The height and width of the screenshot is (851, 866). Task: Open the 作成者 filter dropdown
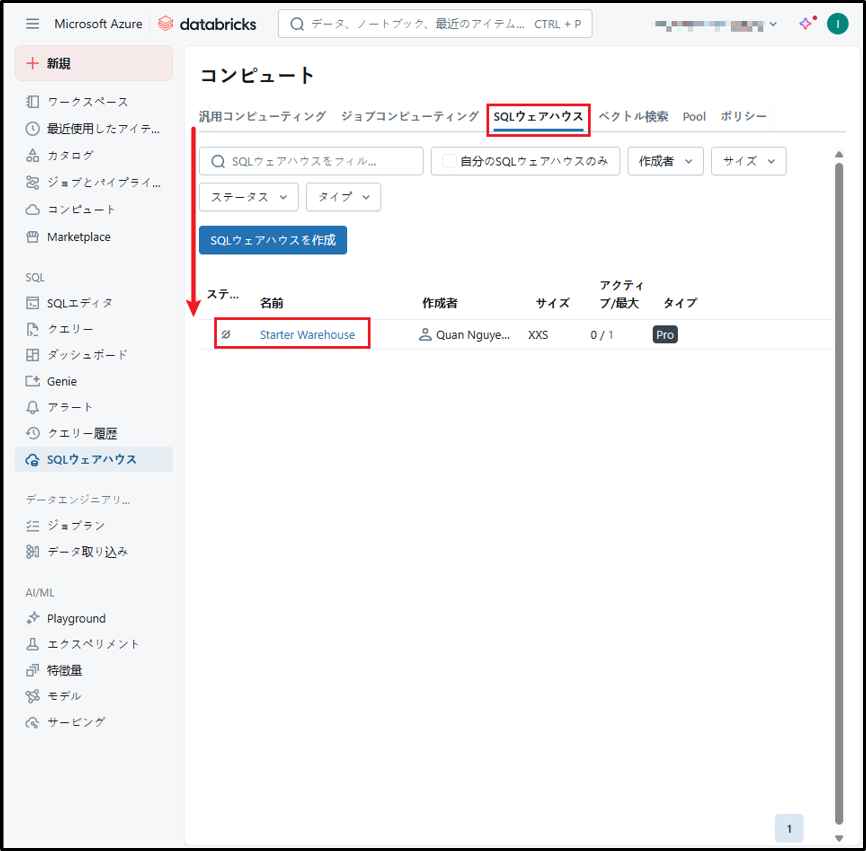pos(665,161)
